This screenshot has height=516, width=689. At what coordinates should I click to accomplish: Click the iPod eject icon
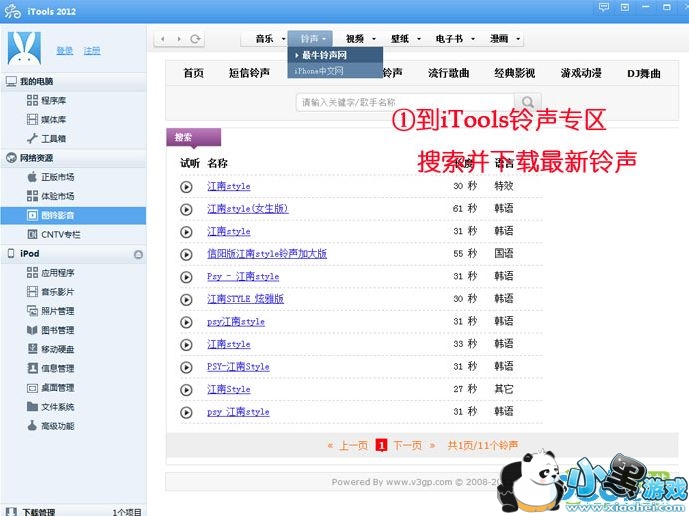138,254
